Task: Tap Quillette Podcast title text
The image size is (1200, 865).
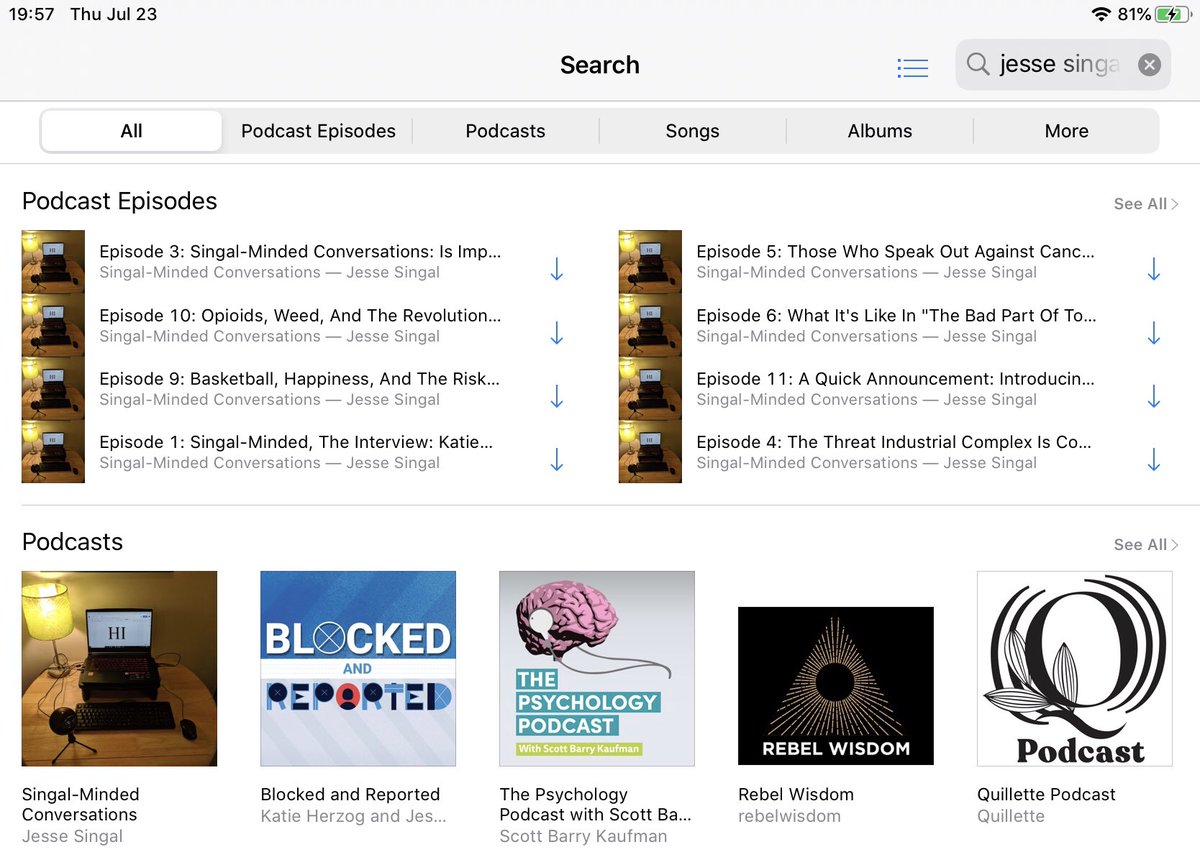Action: click(1046, 795)
